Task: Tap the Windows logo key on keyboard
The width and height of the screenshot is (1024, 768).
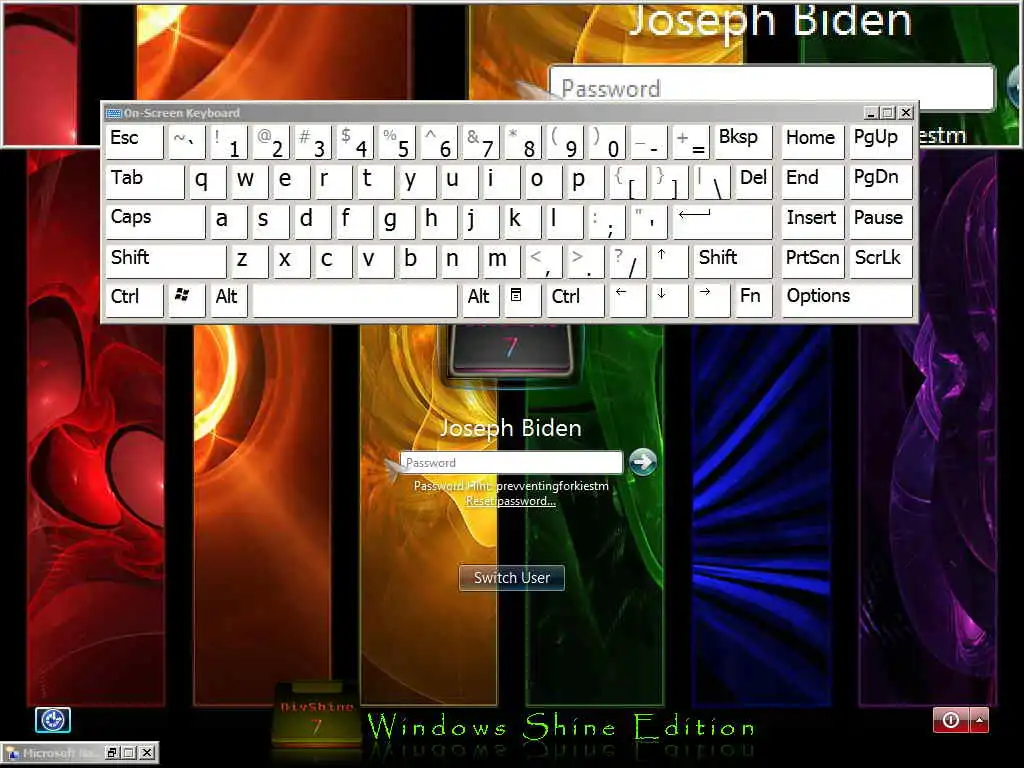Action: [186, 299]
